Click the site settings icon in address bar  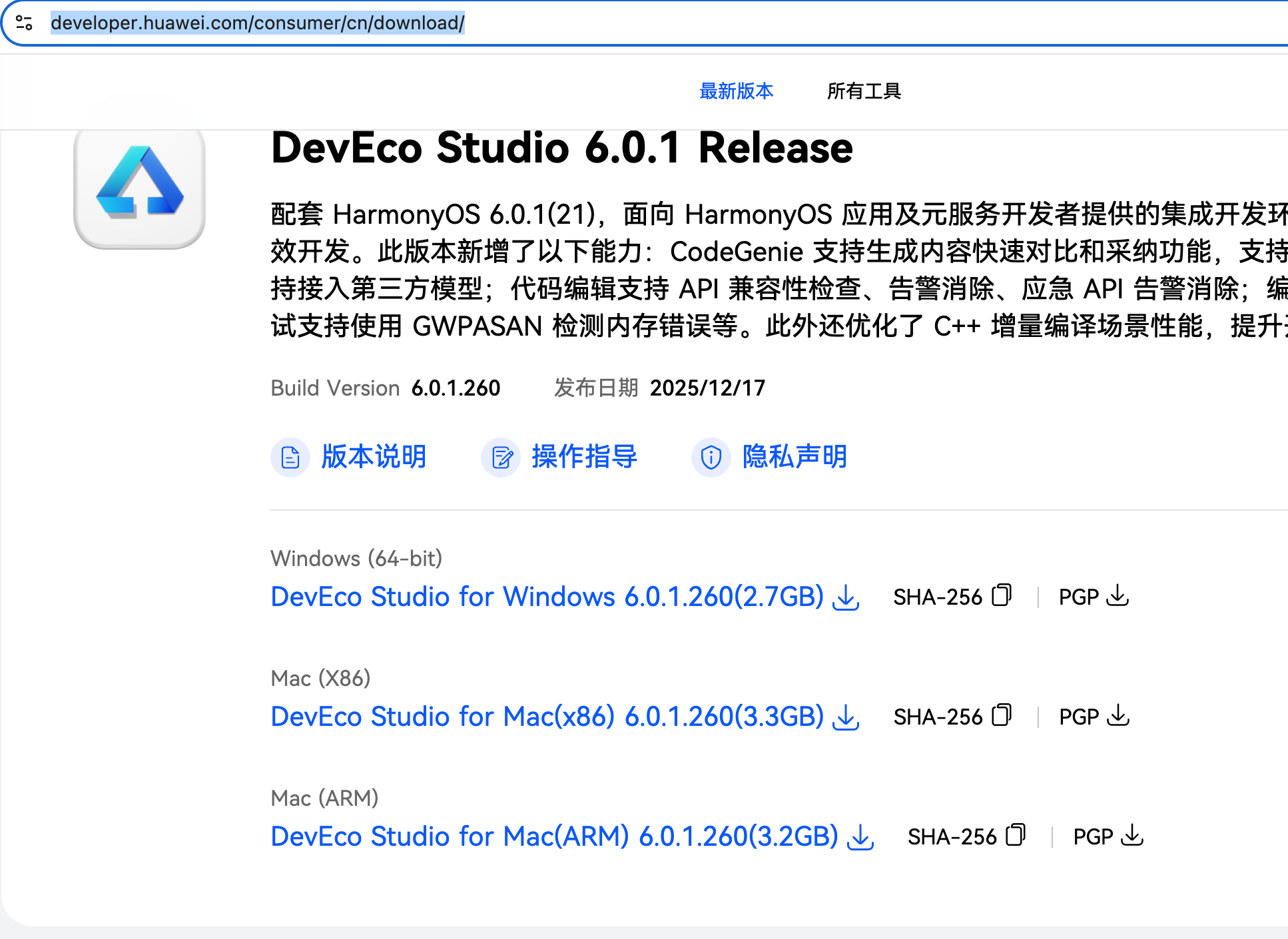pos(24,23)
